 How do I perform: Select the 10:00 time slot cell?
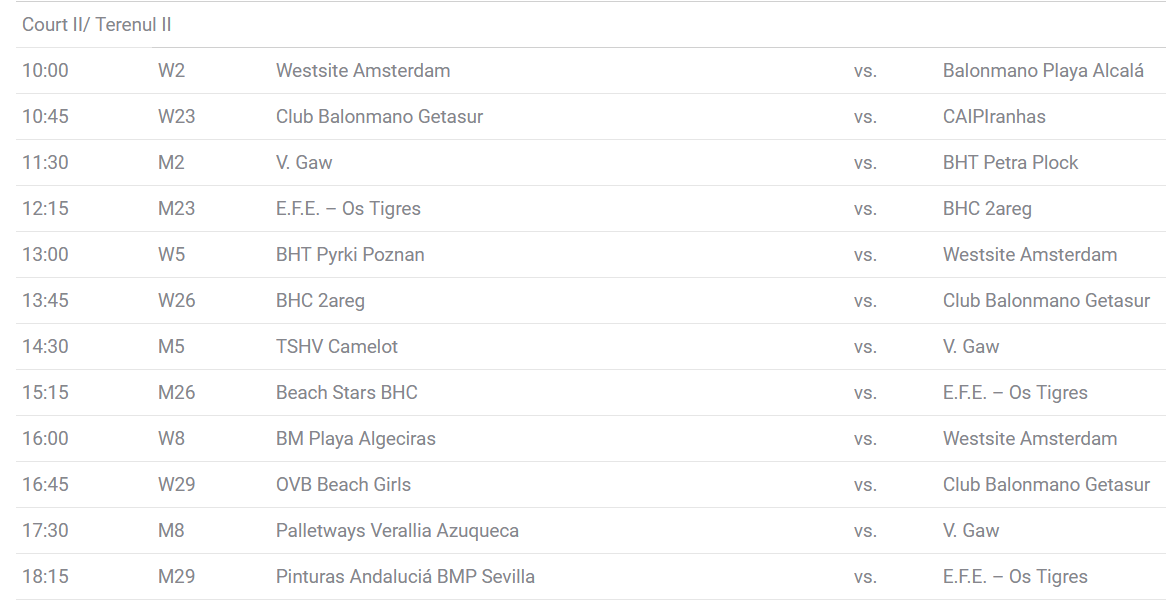[x=45, y=71]
